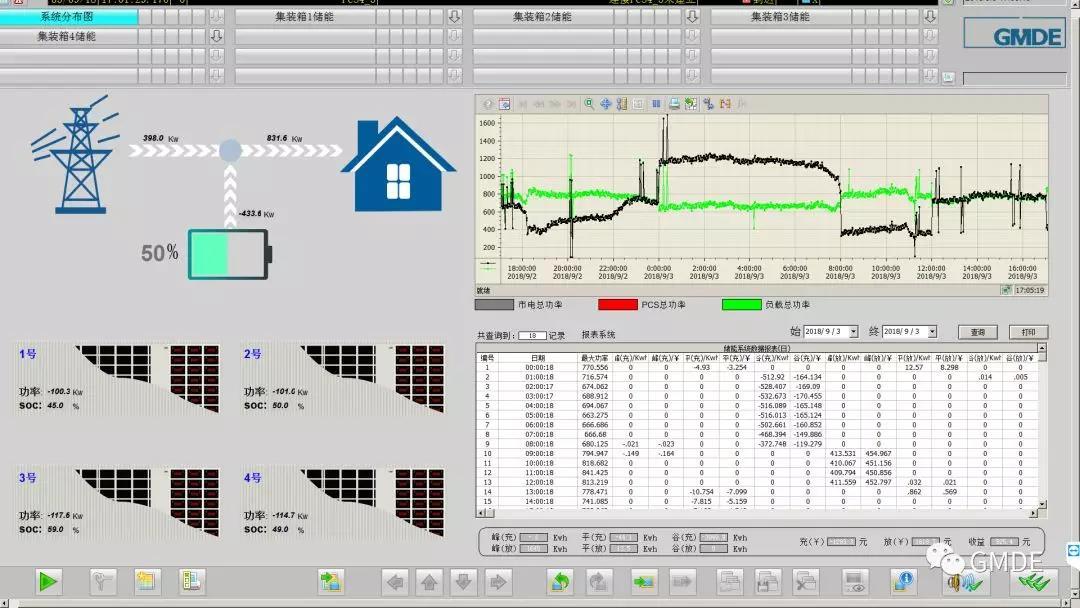This screenshot has height=608, width=1080.
Task: Expand the 系统分布图 dropdown arrow
Action: (x=215, y=17)
